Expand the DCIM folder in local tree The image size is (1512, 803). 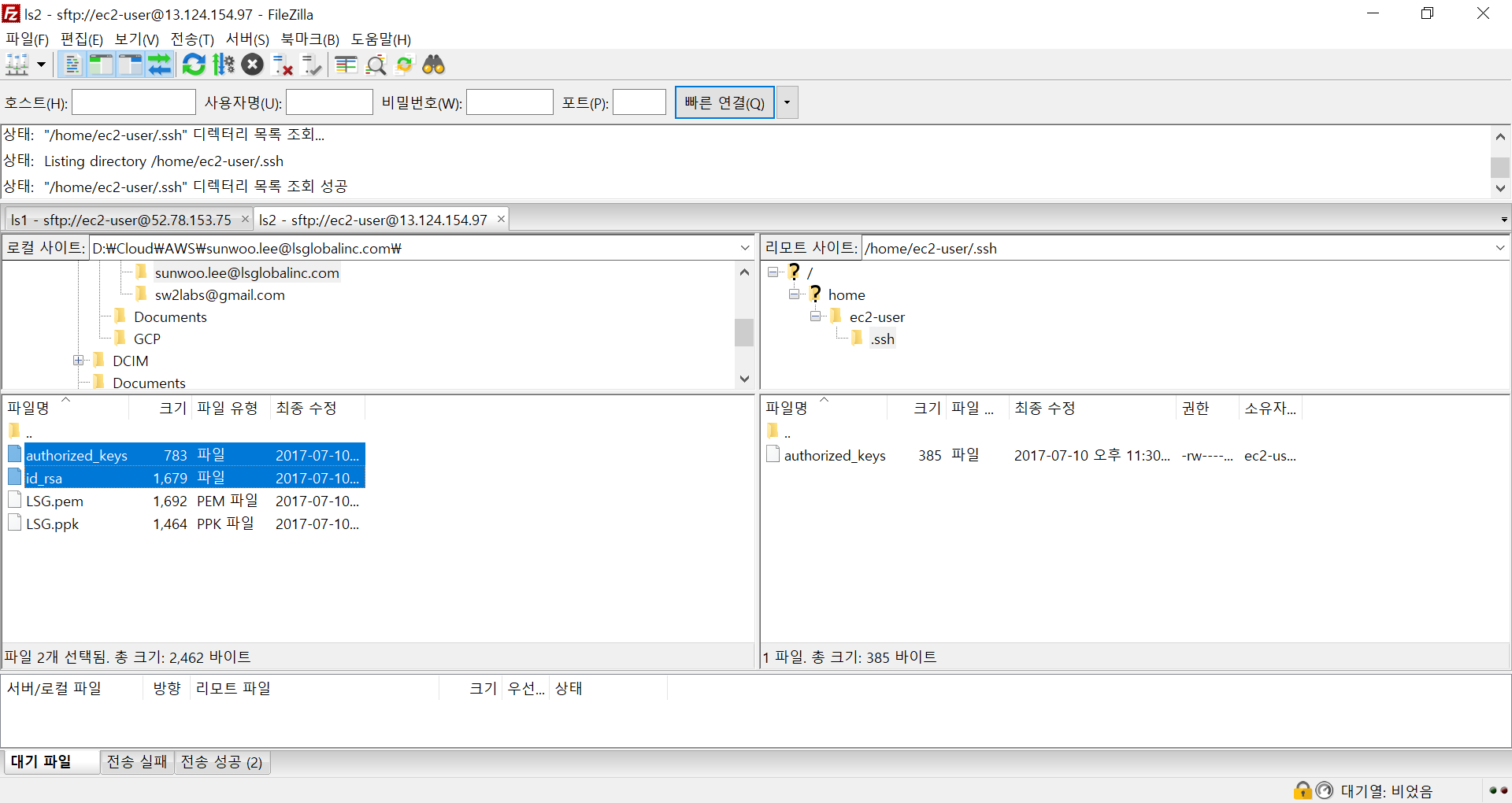79,361
